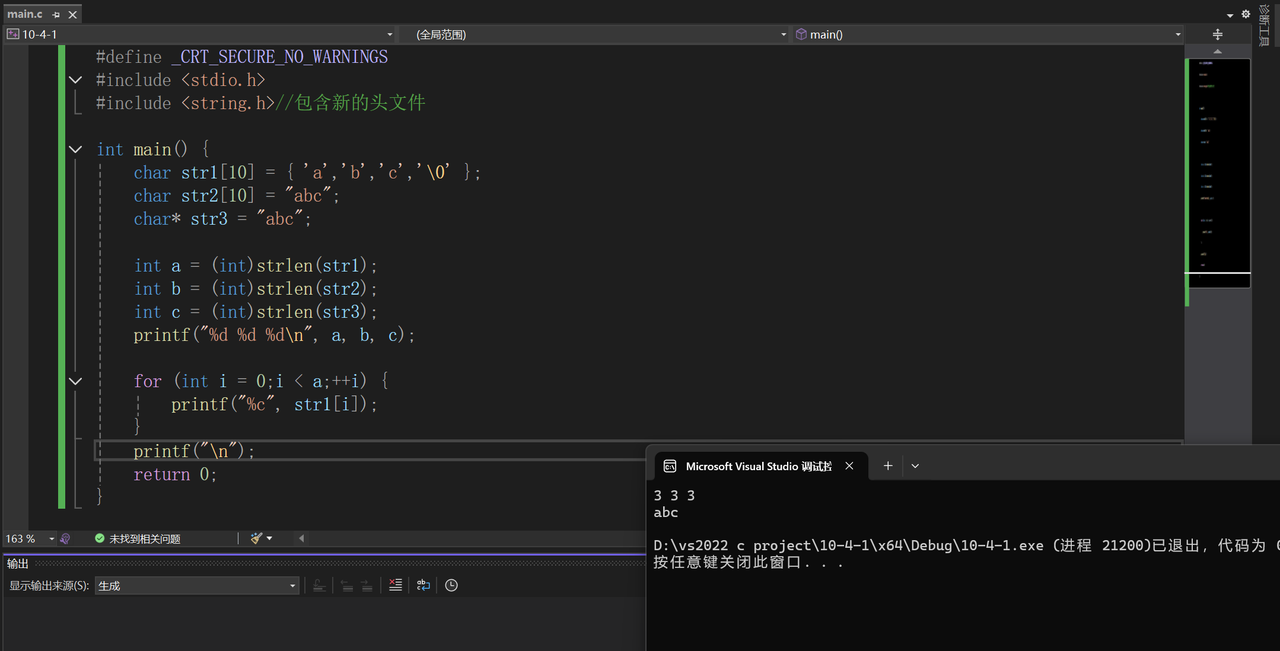Click the char* str3 = "abc"; line

223,219
